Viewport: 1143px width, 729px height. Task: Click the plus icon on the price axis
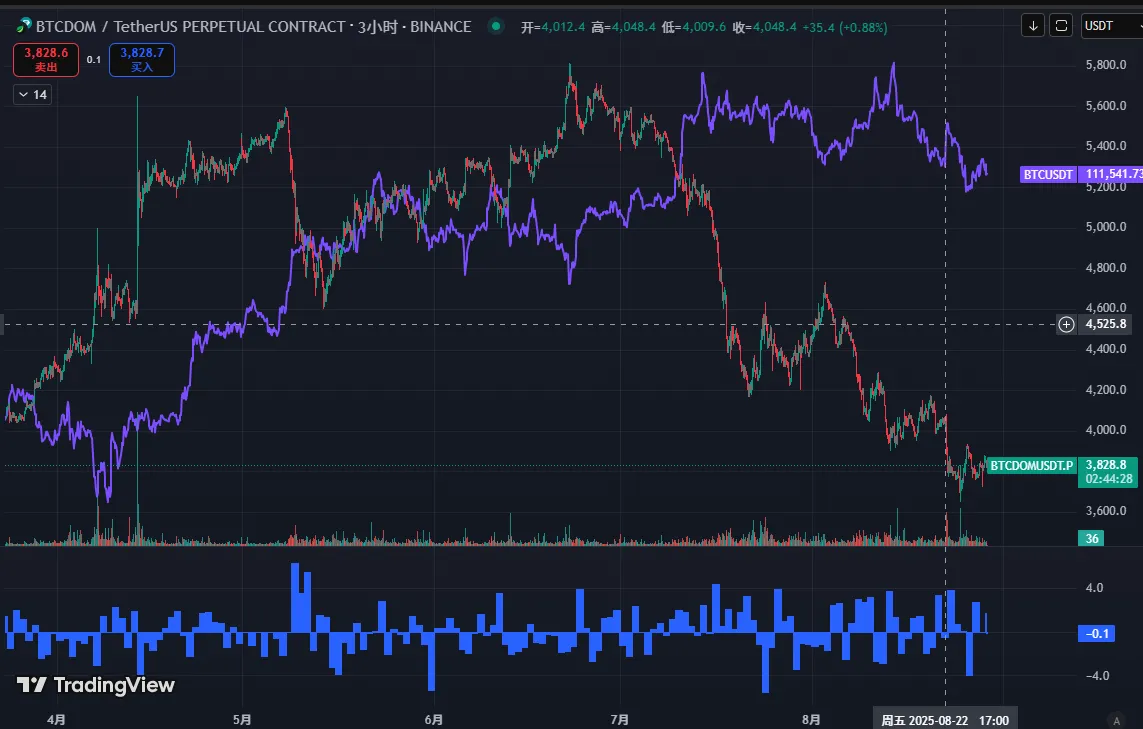click(1066, 324)
